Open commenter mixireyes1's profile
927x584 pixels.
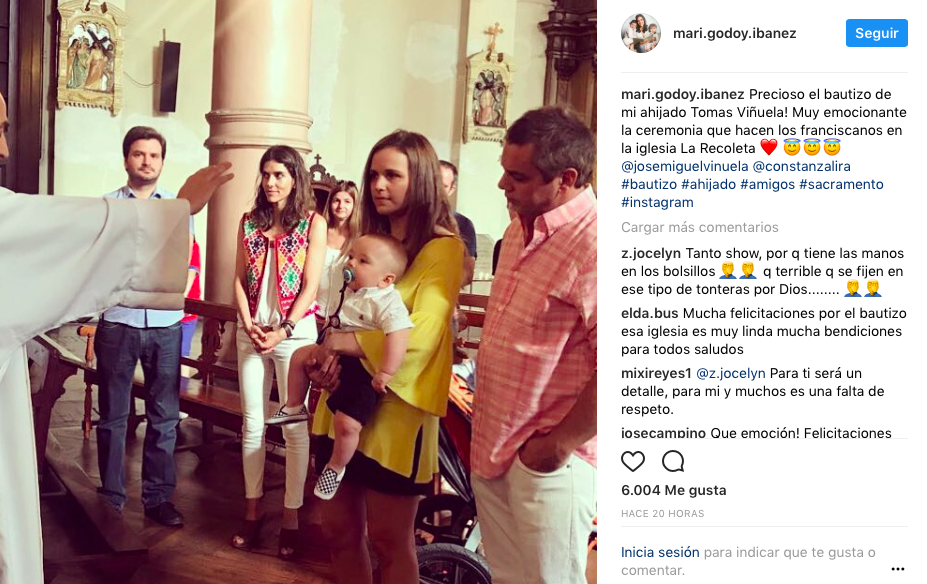click(x=656, y=374)
